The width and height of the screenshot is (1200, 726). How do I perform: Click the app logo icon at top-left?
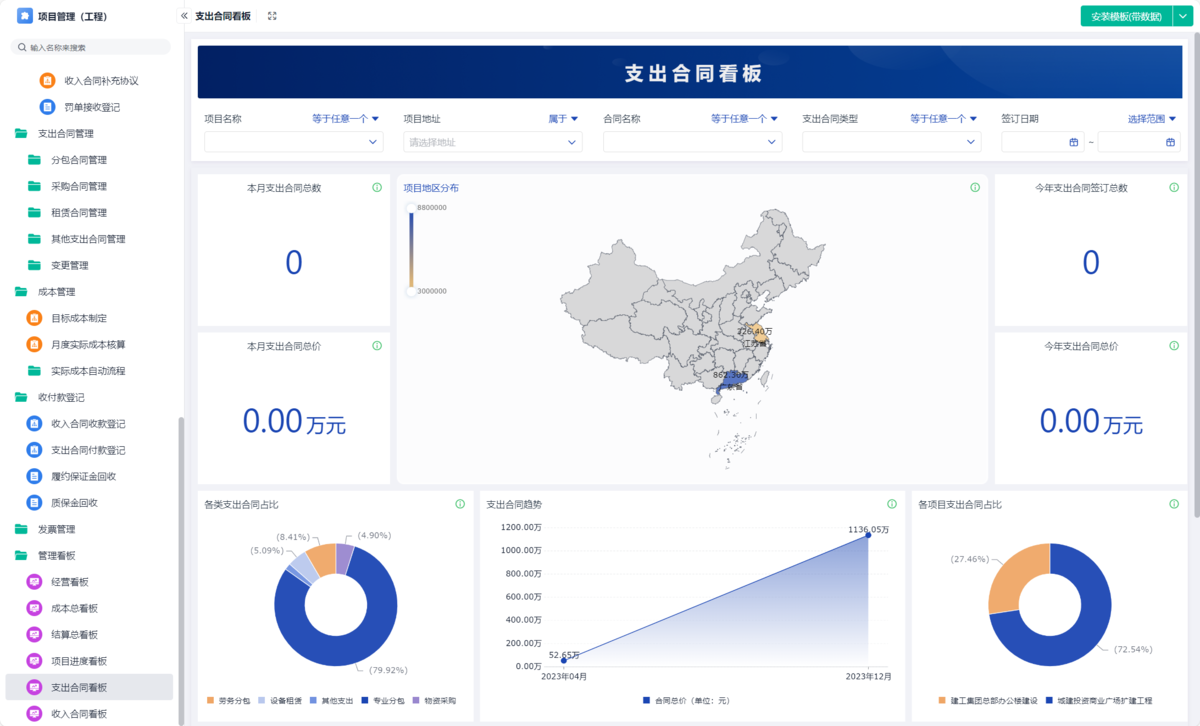25,16
